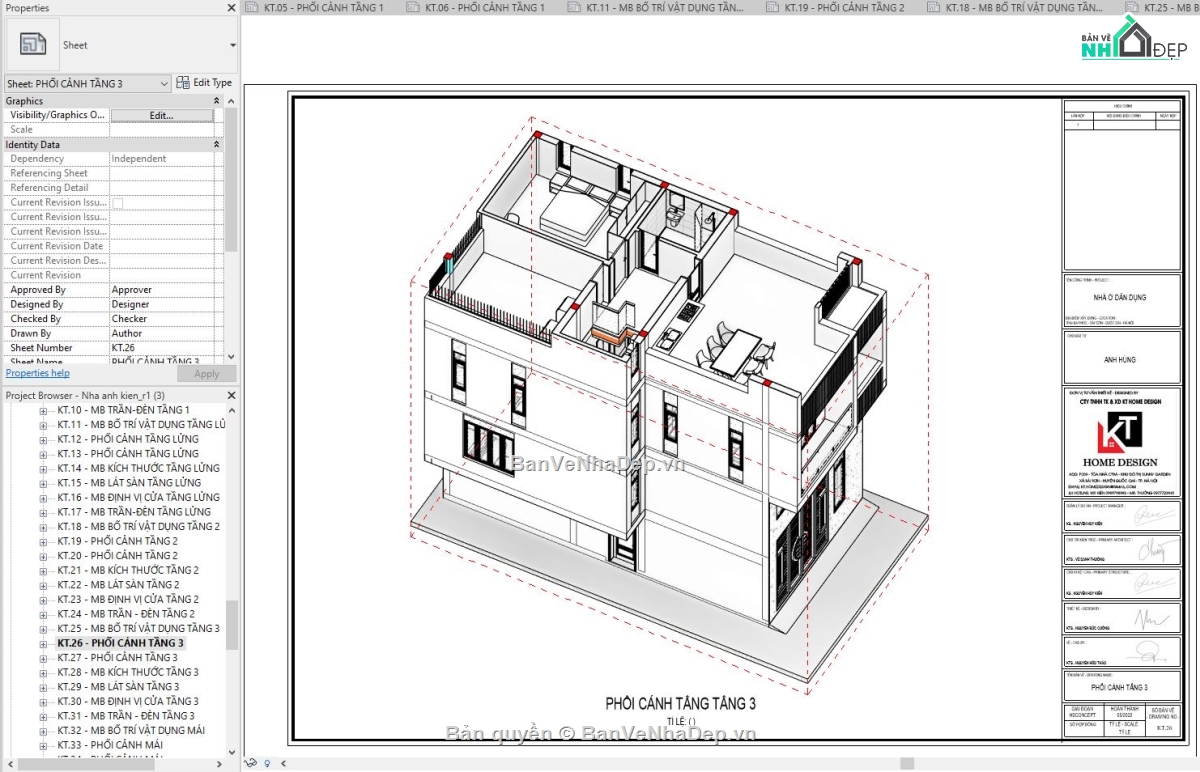Expand the KT.30 sheet node
The image size is (1200, 772).
click(43, 701)
